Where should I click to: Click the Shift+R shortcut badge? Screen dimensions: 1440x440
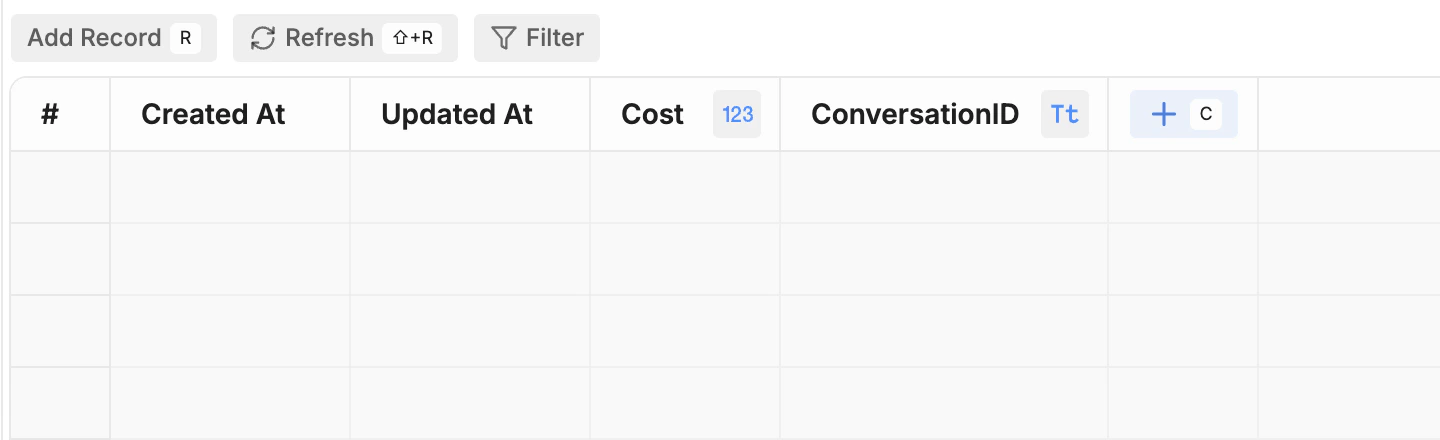pyautogui.click(x=412, y=38)
